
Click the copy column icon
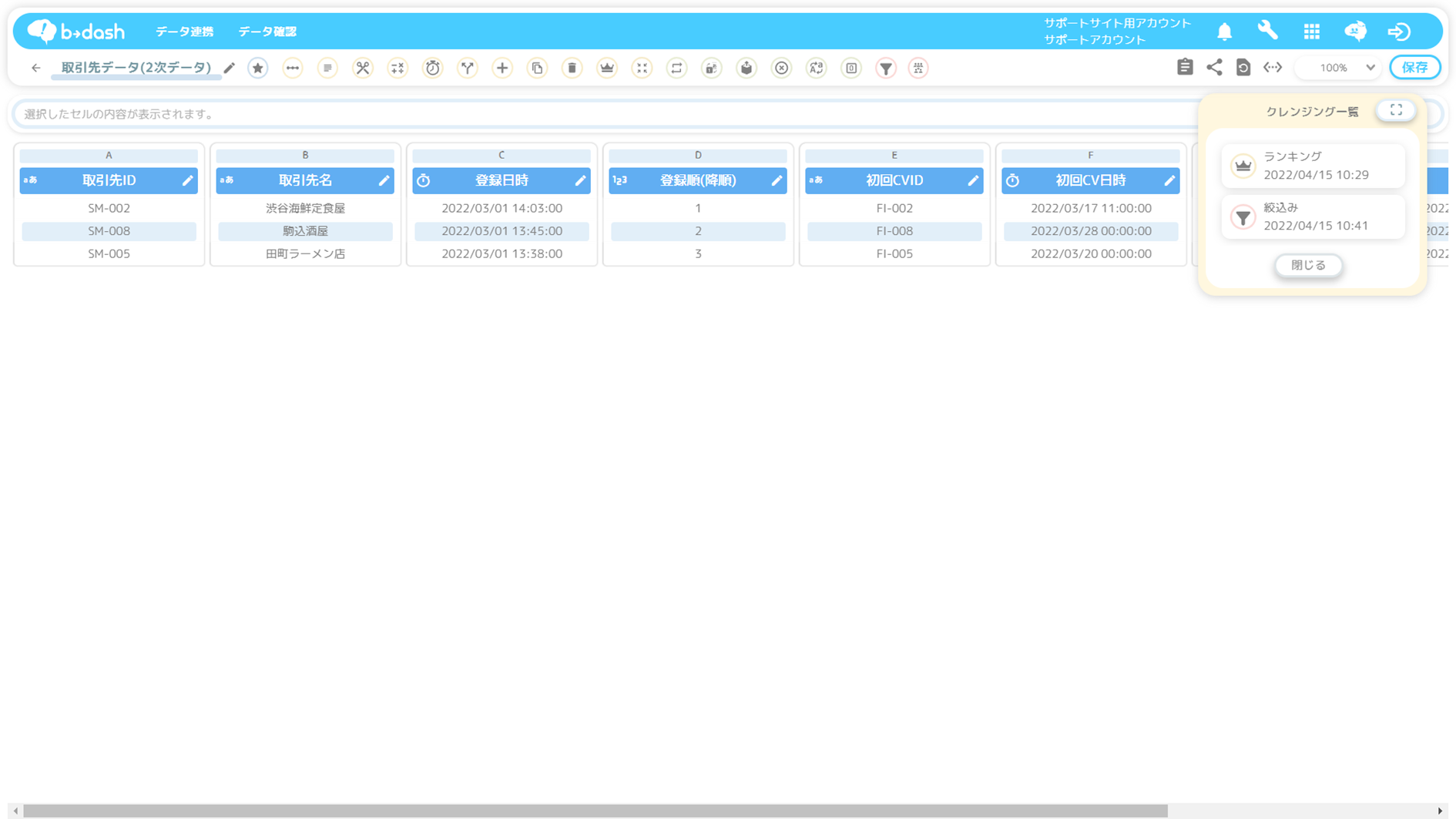click(537, 68)
